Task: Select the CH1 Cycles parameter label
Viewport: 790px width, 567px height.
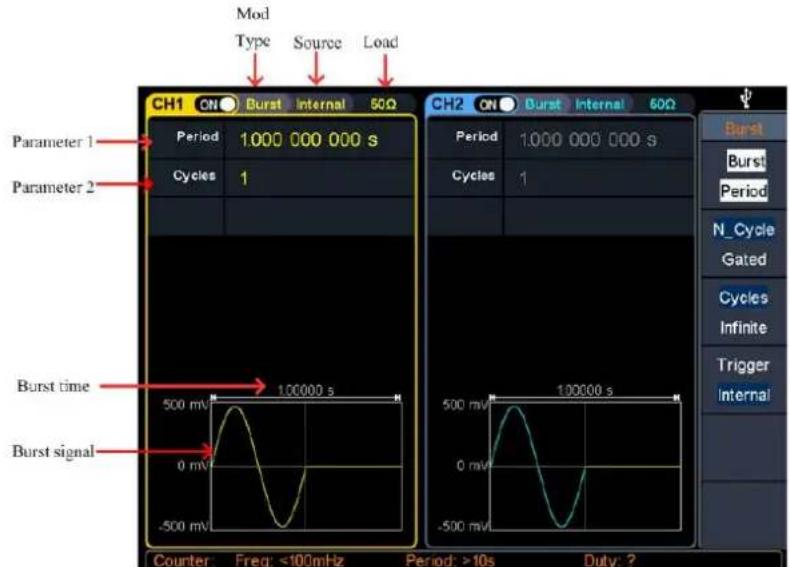Action: point(194,175)
